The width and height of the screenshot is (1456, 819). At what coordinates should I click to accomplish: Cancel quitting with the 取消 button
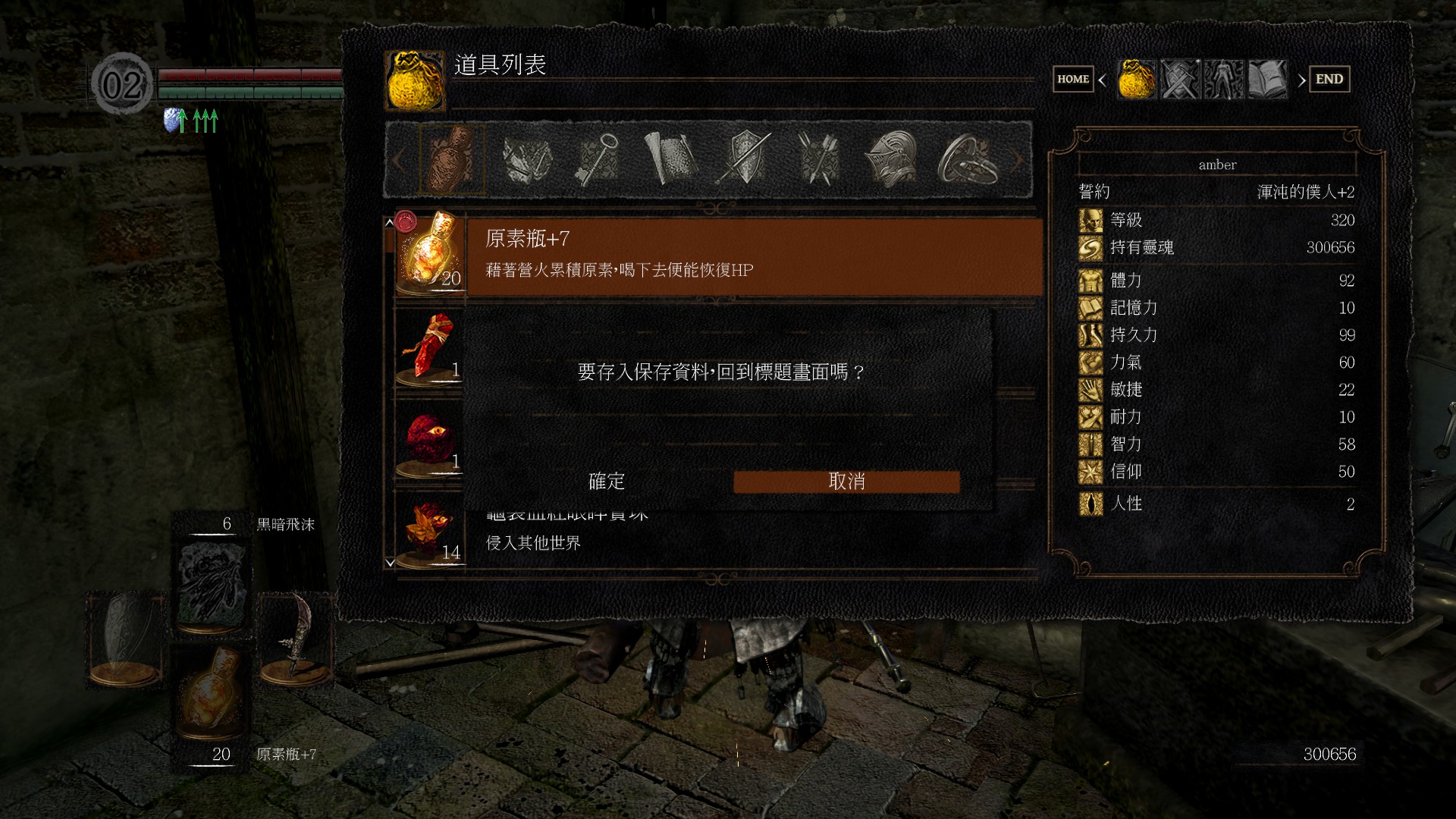click(x=846, y=482)
